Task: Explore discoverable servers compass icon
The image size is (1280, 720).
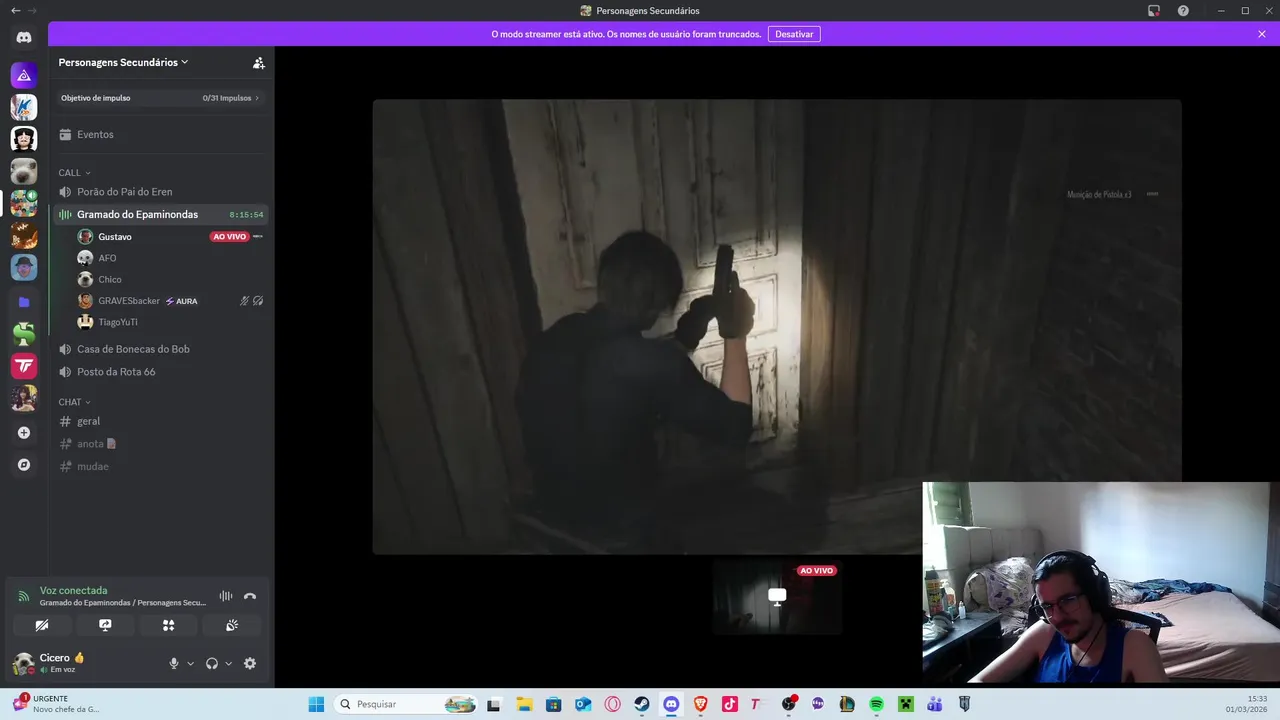Action: [x=24, y=465]
